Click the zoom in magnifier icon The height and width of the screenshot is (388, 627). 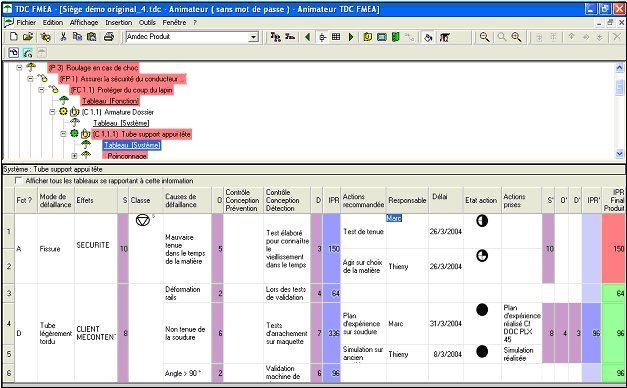click(x=517, y=37)
